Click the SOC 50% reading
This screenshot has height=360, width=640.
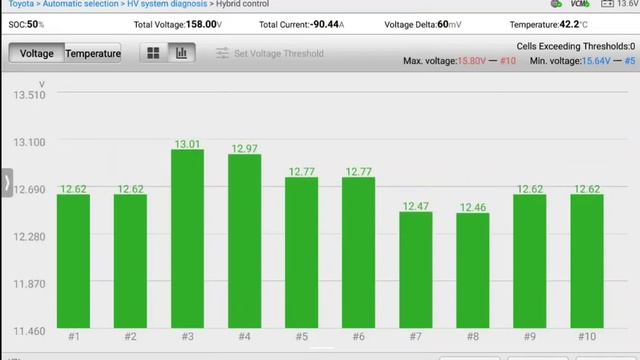pyautogui.click(x=26, y=24)
